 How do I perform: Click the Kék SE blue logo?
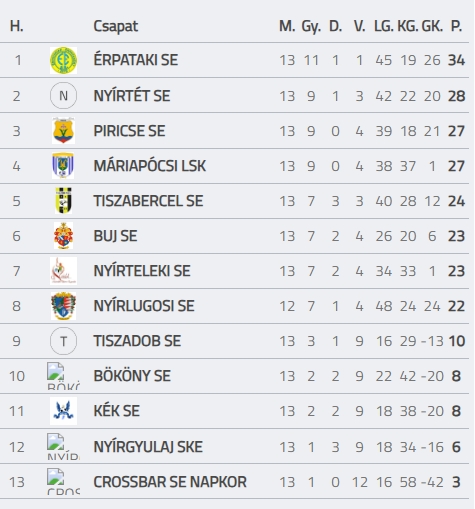point(63,411)
